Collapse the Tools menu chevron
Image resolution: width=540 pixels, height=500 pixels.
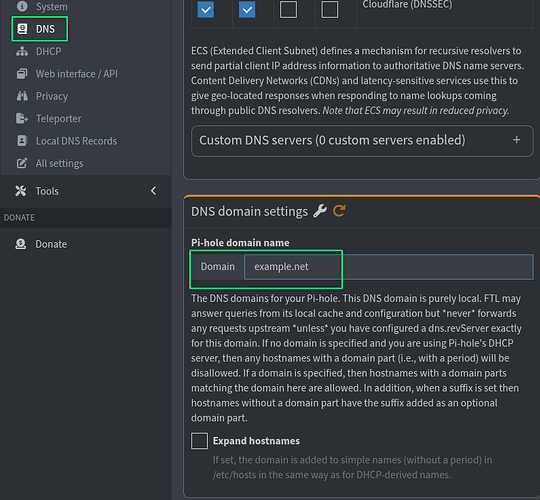pos(153,191)
